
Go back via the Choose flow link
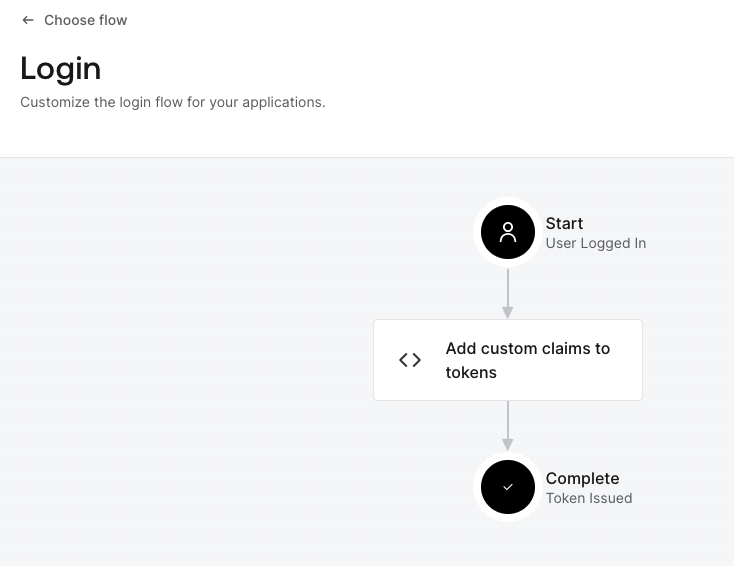85,20
